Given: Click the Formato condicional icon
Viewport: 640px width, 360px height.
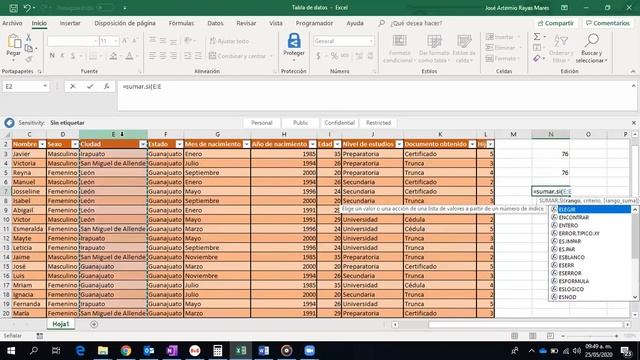Looking at the screenshot, I should coord(399,41).
